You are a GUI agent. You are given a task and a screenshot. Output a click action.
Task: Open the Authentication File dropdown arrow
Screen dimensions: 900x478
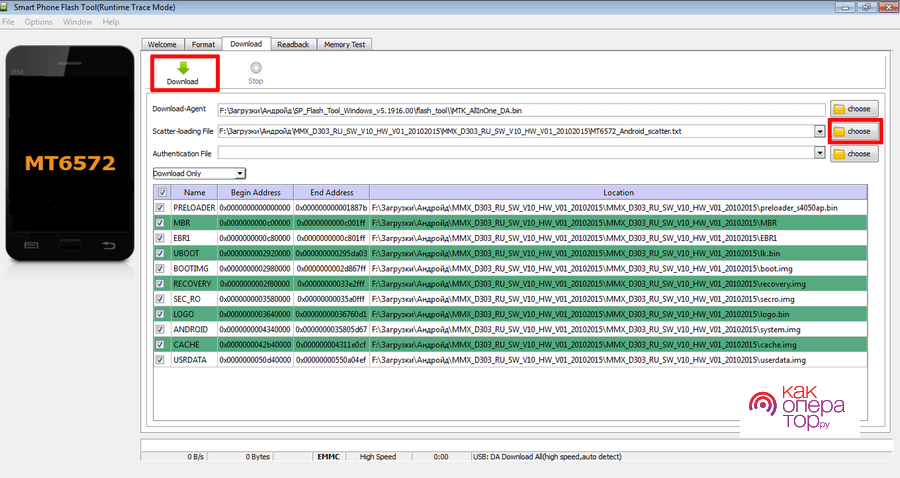point(819,154)
